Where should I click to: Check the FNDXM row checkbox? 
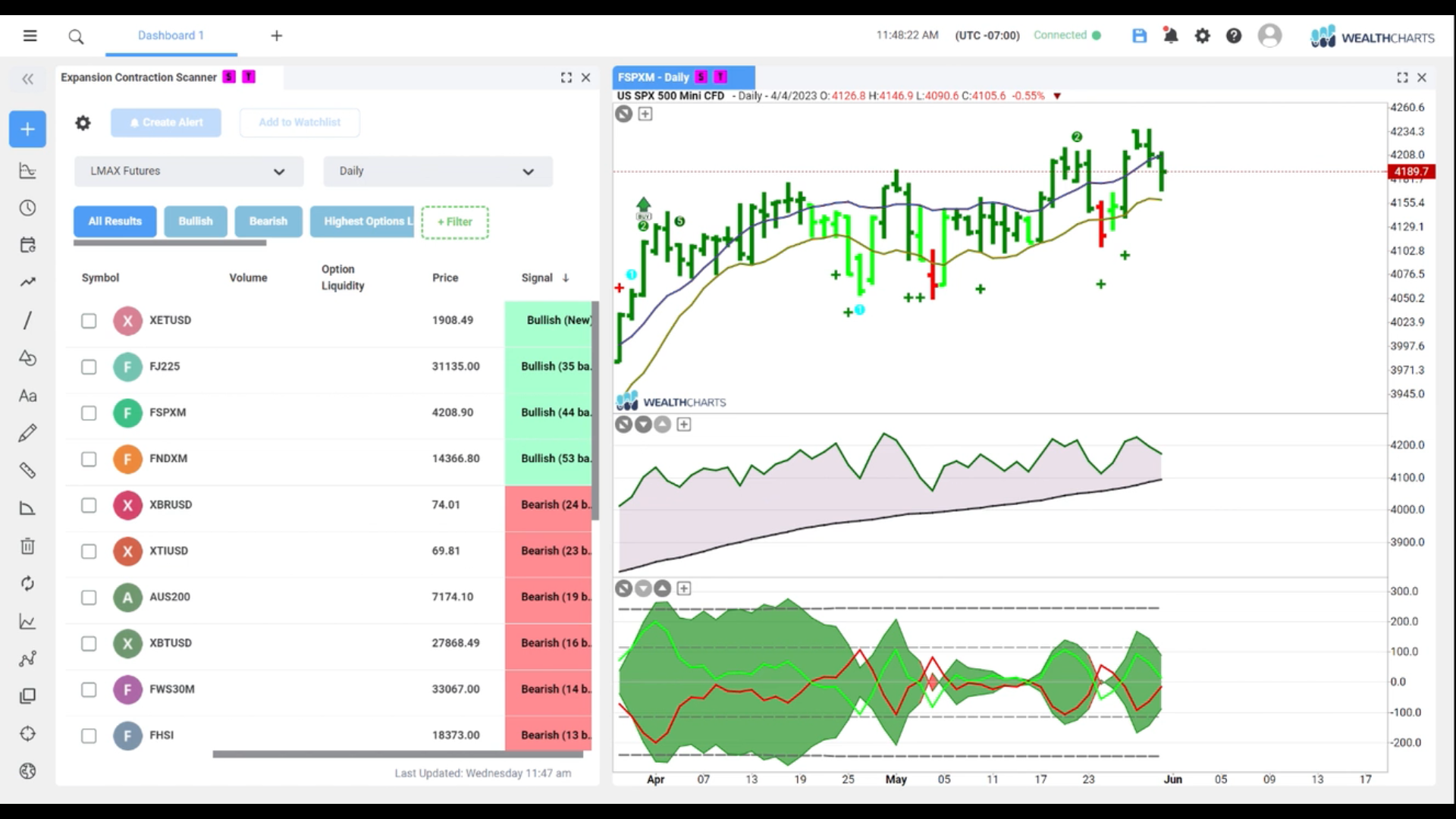89,460
